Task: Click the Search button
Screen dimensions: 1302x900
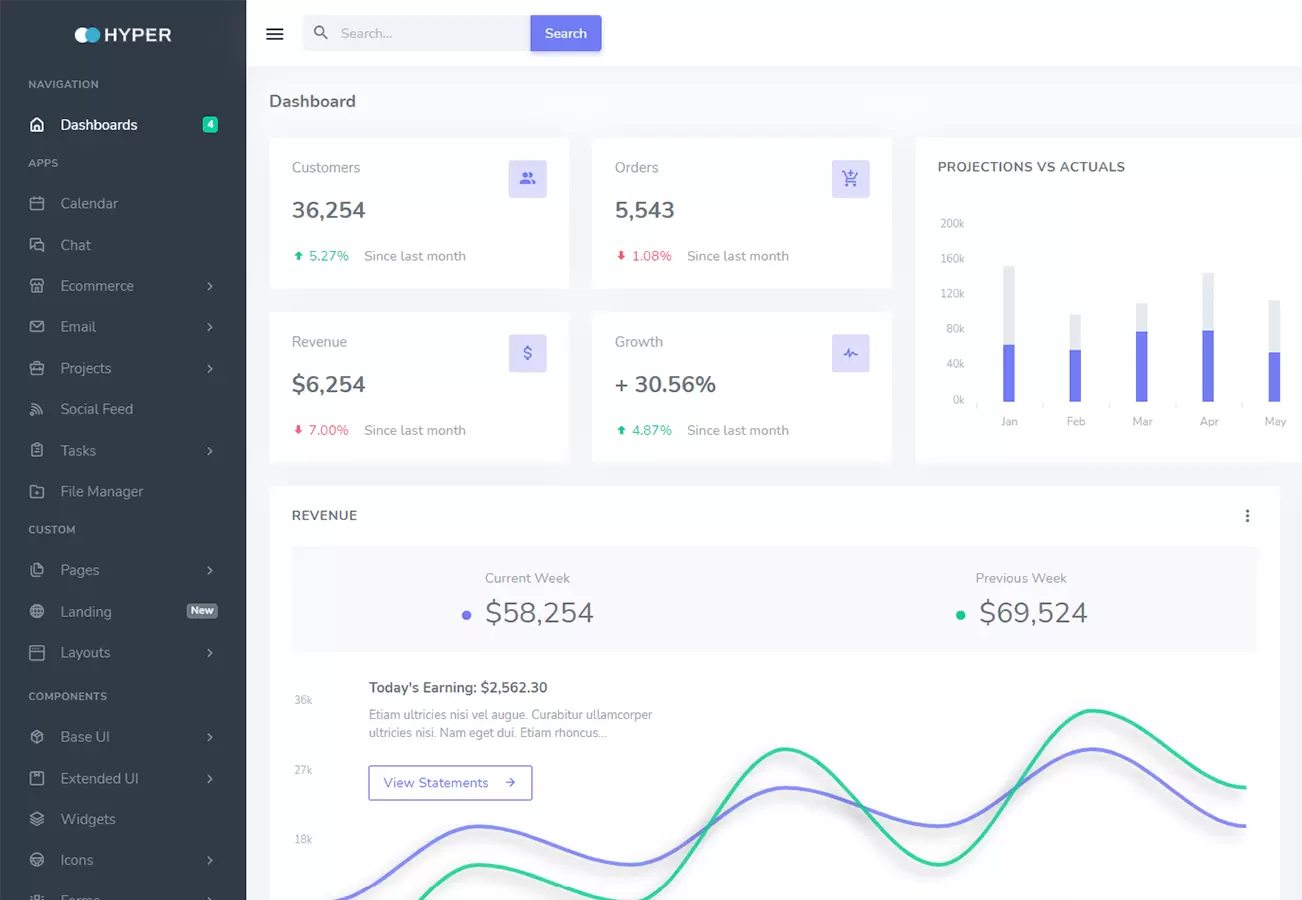Action: (x=566, y=33)
